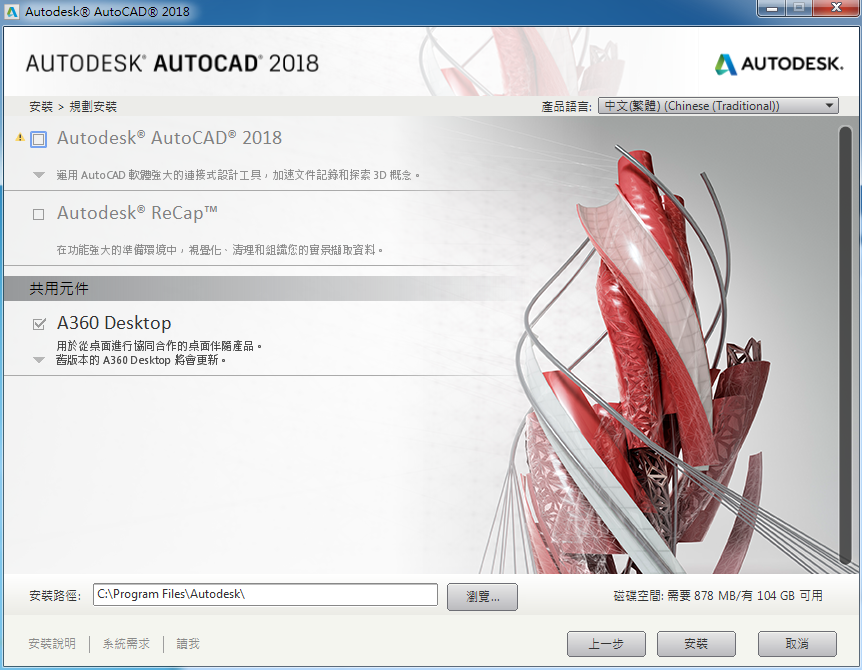Click the 磁碟空間 disk space text
Image resolution: width=862 pixels, height=670 pixels.
(718, 596)
